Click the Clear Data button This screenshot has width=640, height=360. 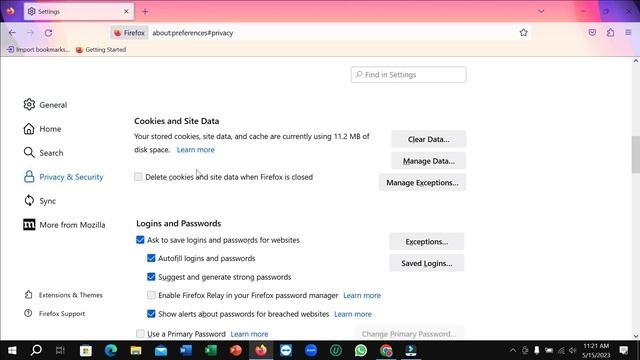[x=429, y=139]
